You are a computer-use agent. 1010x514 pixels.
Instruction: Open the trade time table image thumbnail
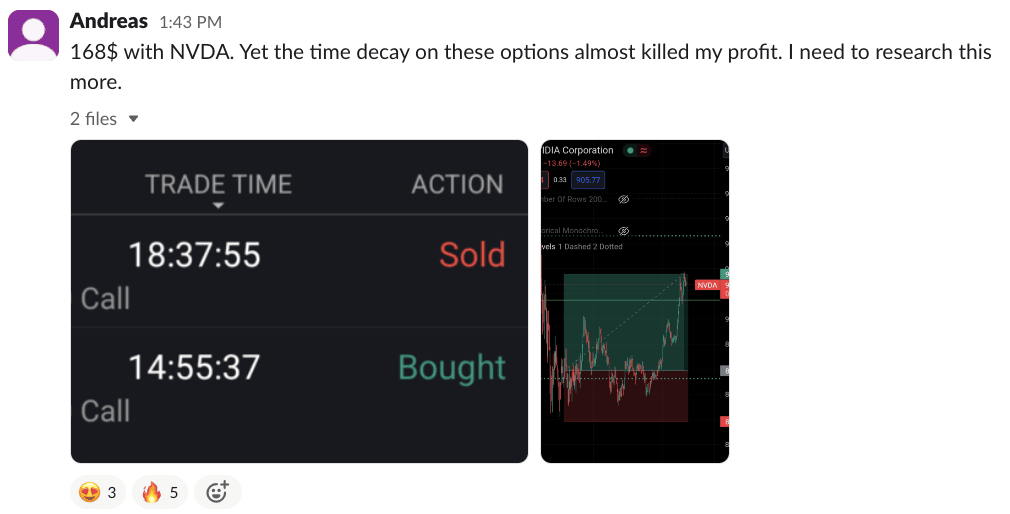[x=299, y=301]
